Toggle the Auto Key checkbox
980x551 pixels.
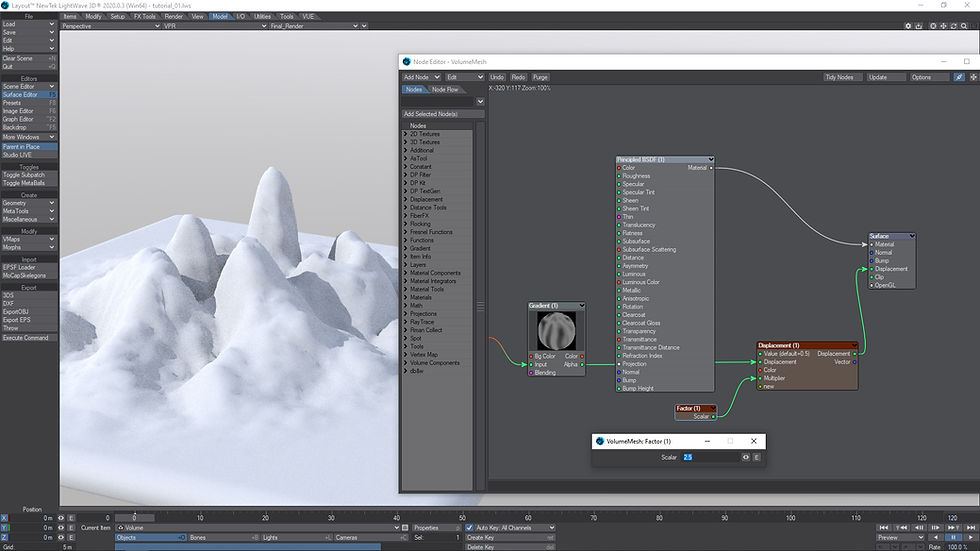click(x=471, y=527)
